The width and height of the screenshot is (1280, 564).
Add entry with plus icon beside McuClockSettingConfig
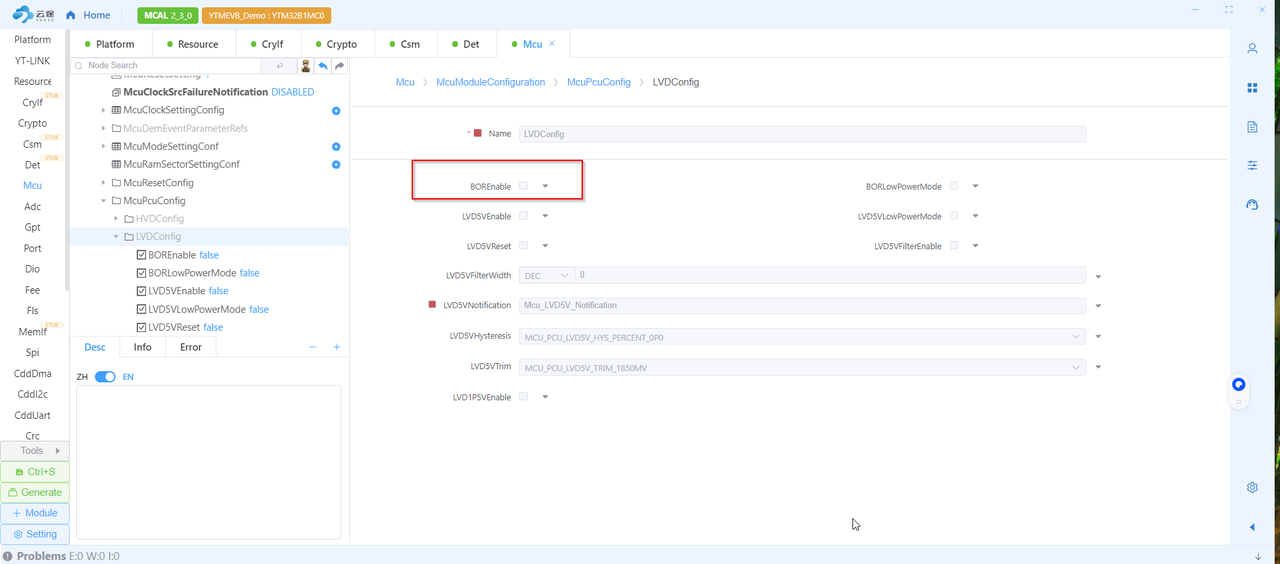tap(336, 111)
